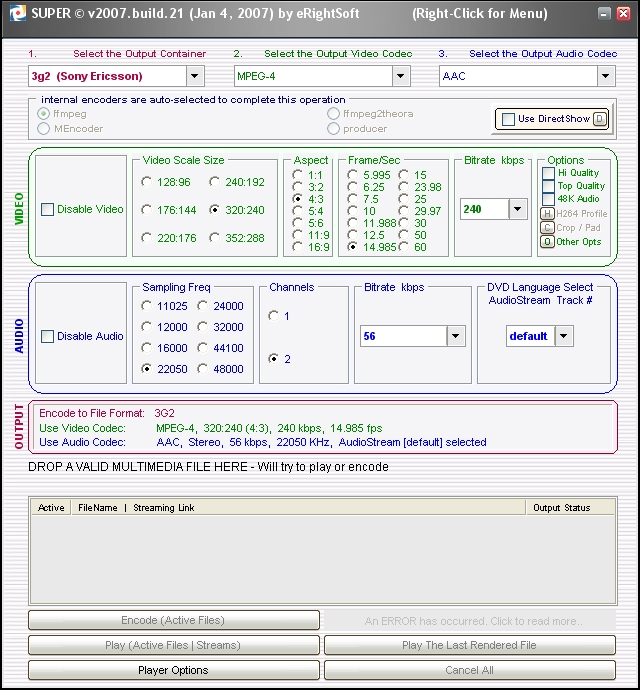
Task: Set frame rate to 15
Action: (403, 175)
